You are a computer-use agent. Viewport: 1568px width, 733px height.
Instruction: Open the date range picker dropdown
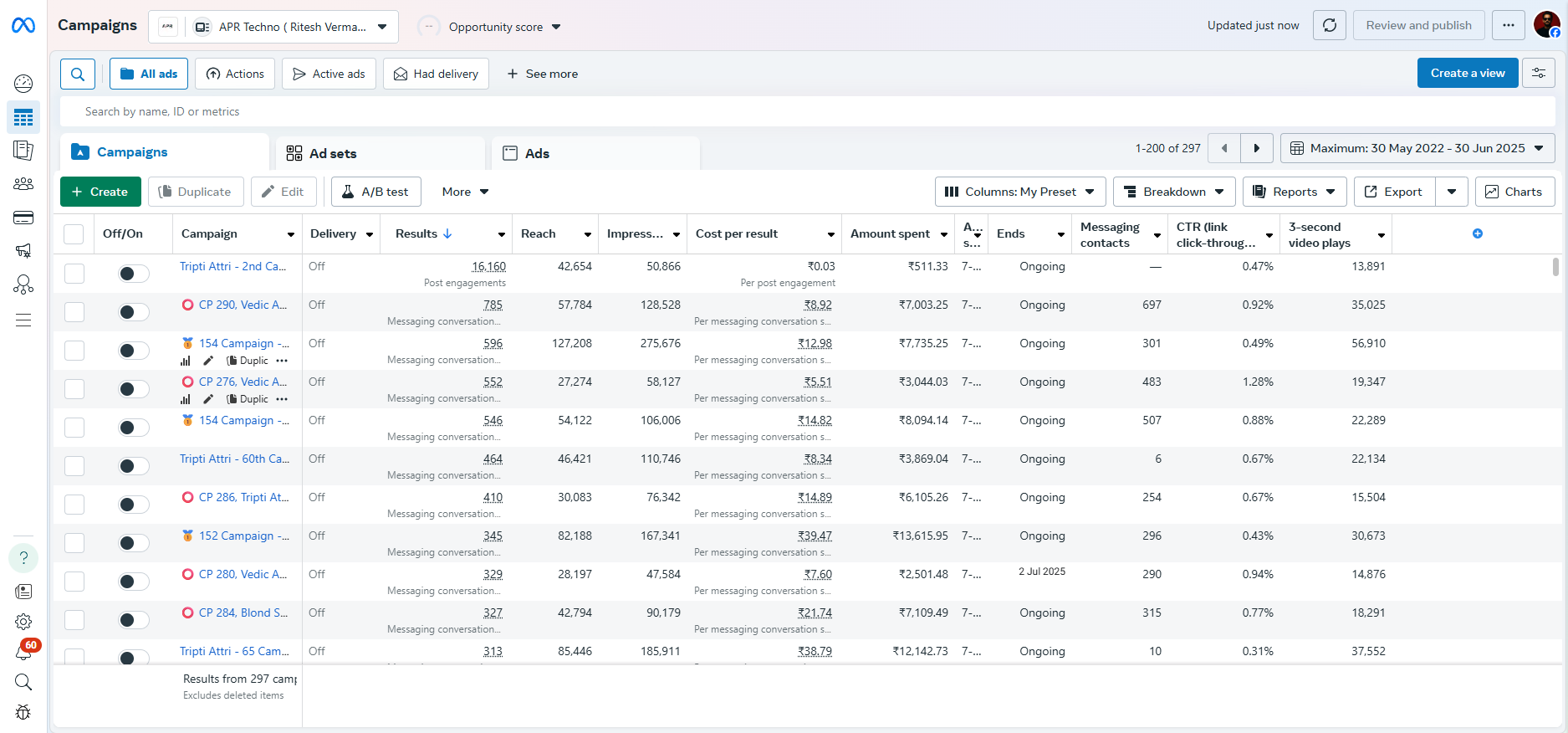[x=1417, y=148]
